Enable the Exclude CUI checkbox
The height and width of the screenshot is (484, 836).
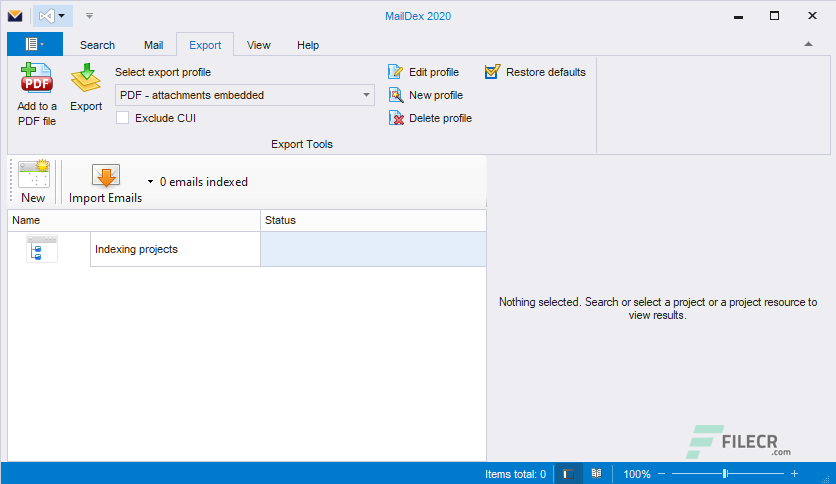[x=123, y=118]
